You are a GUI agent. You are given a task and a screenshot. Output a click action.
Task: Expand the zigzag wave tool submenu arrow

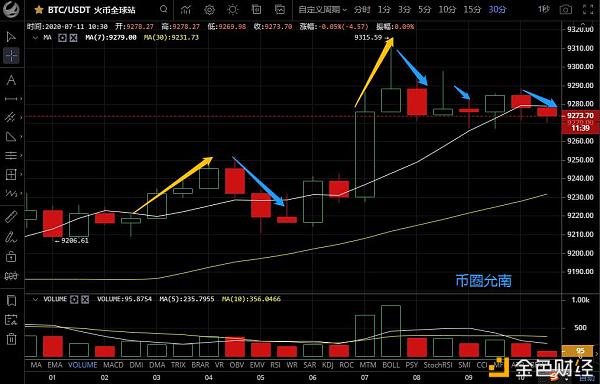pyautogui.click(x=21, y=194)
